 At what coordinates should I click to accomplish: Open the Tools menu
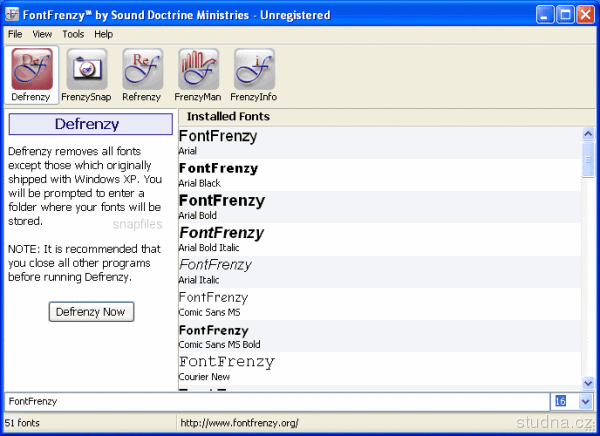point(73,34)
